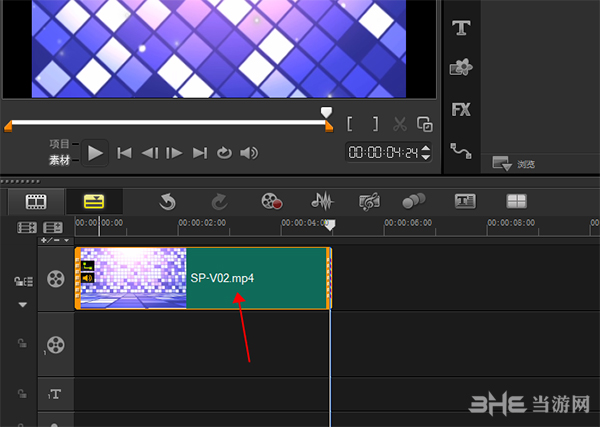Click the Browse folder icon
Viewport: 600px width, 427px height.
tap(502, 164)
